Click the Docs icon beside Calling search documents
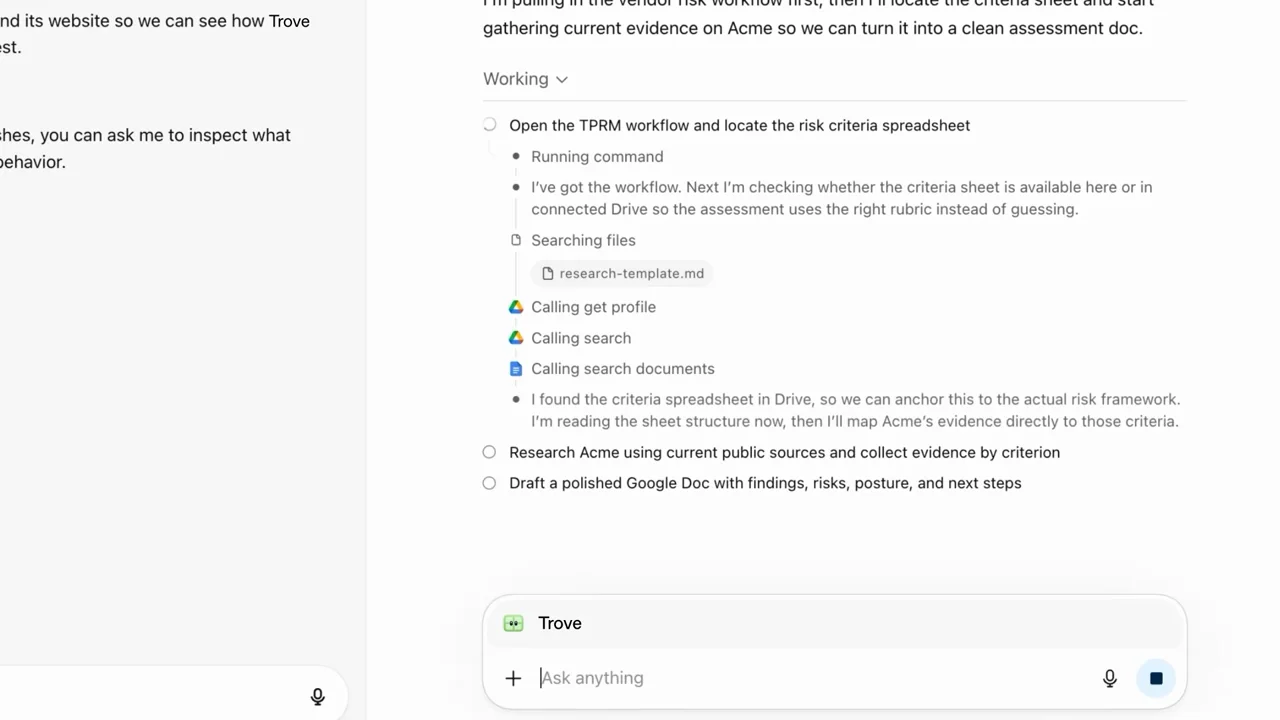Screen dimensions: 1280x720 (516, 369)
